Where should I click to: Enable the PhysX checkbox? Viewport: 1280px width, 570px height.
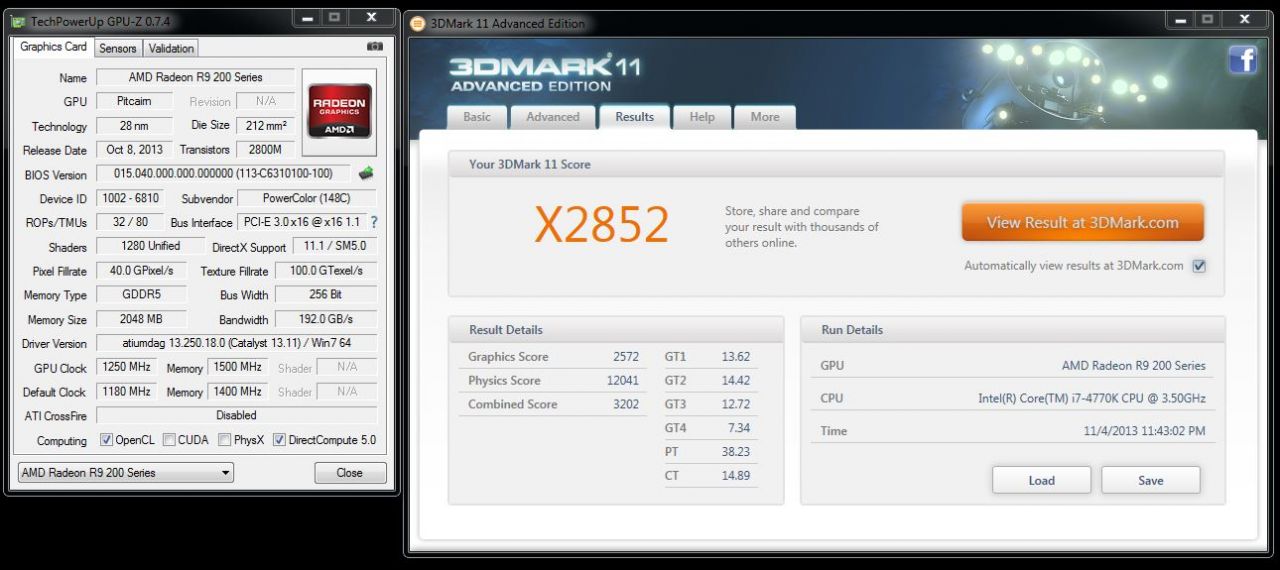(225, 440)
